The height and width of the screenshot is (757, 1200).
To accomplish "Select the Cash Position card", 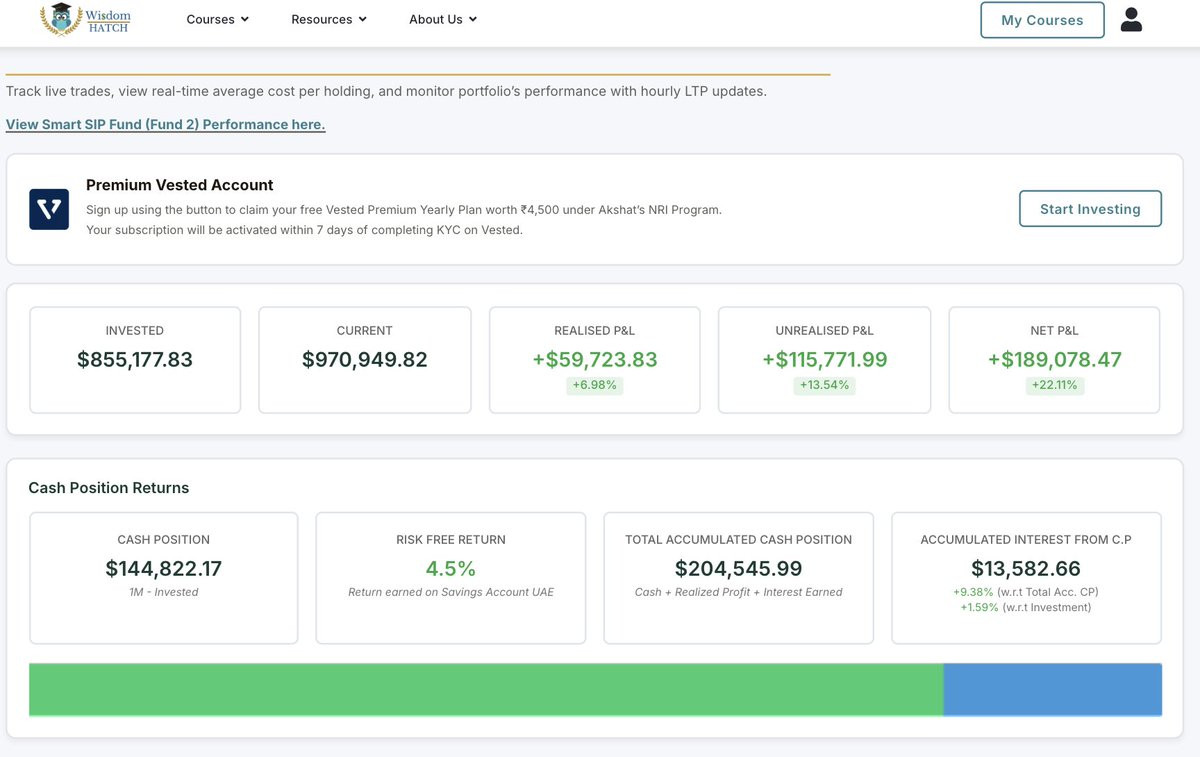I will point(164,578).
